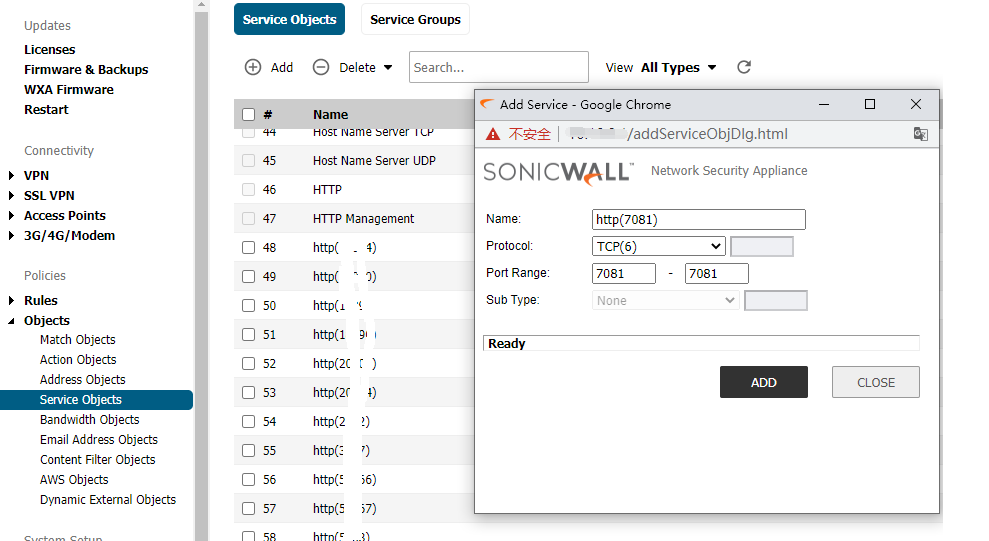Click the refresh icon beside the View filter

[743, 68]
